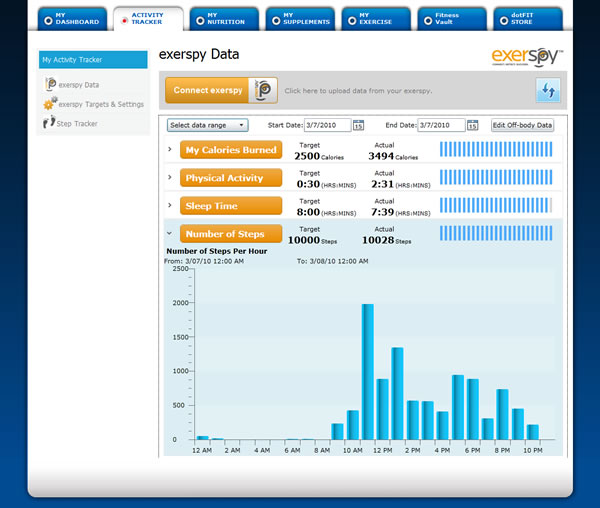Click the exerspy logo at top right
Screen dimensions: 600x508
pyautogui.click(x=527, y=56)
